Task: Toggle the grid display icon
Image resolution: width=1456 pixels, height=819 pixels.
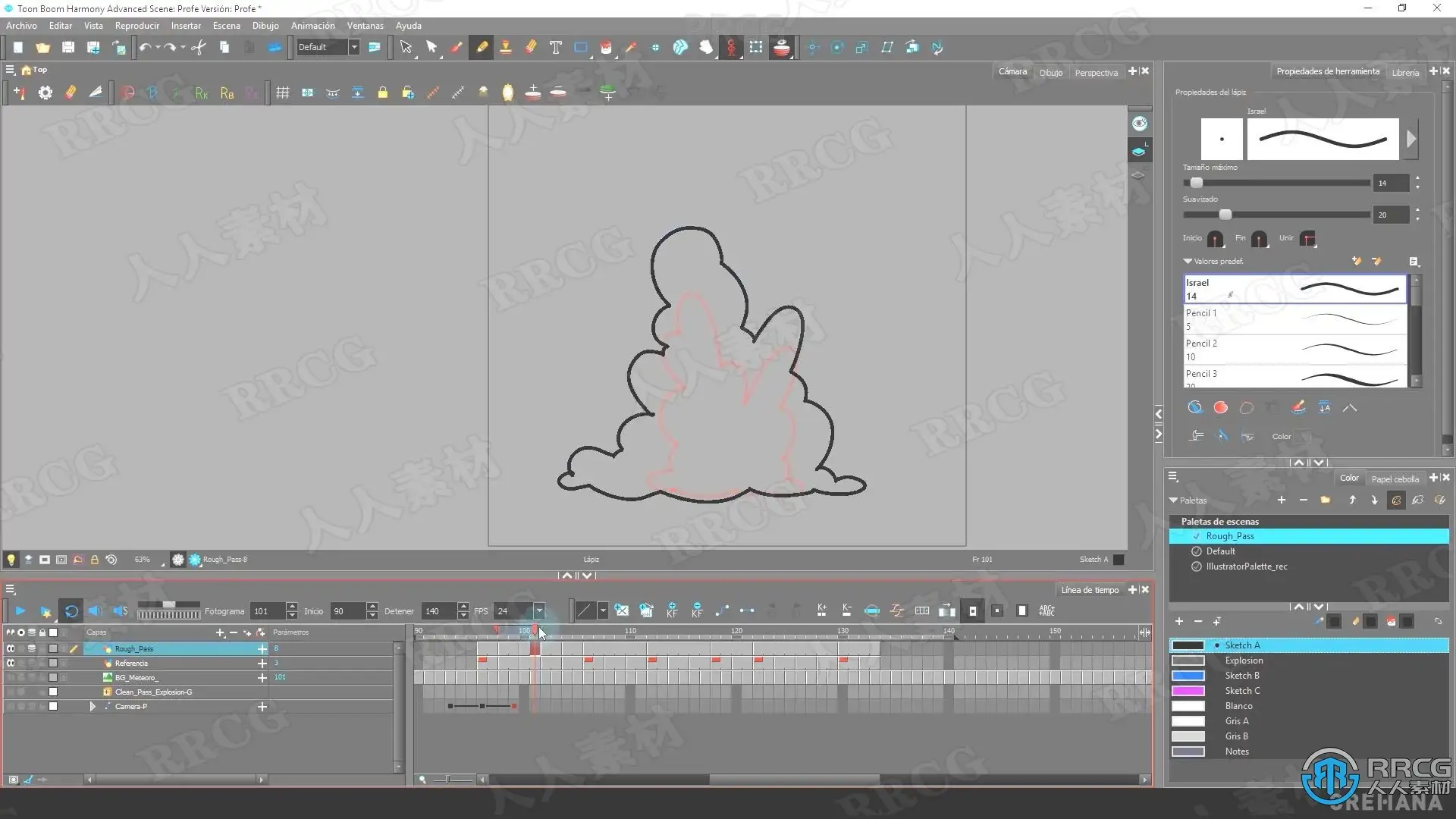Action: click(282, 93)
